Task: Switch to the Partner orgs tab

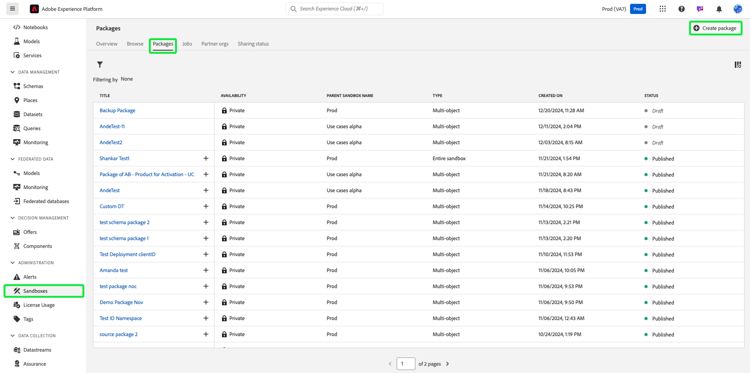Action: 215,44
